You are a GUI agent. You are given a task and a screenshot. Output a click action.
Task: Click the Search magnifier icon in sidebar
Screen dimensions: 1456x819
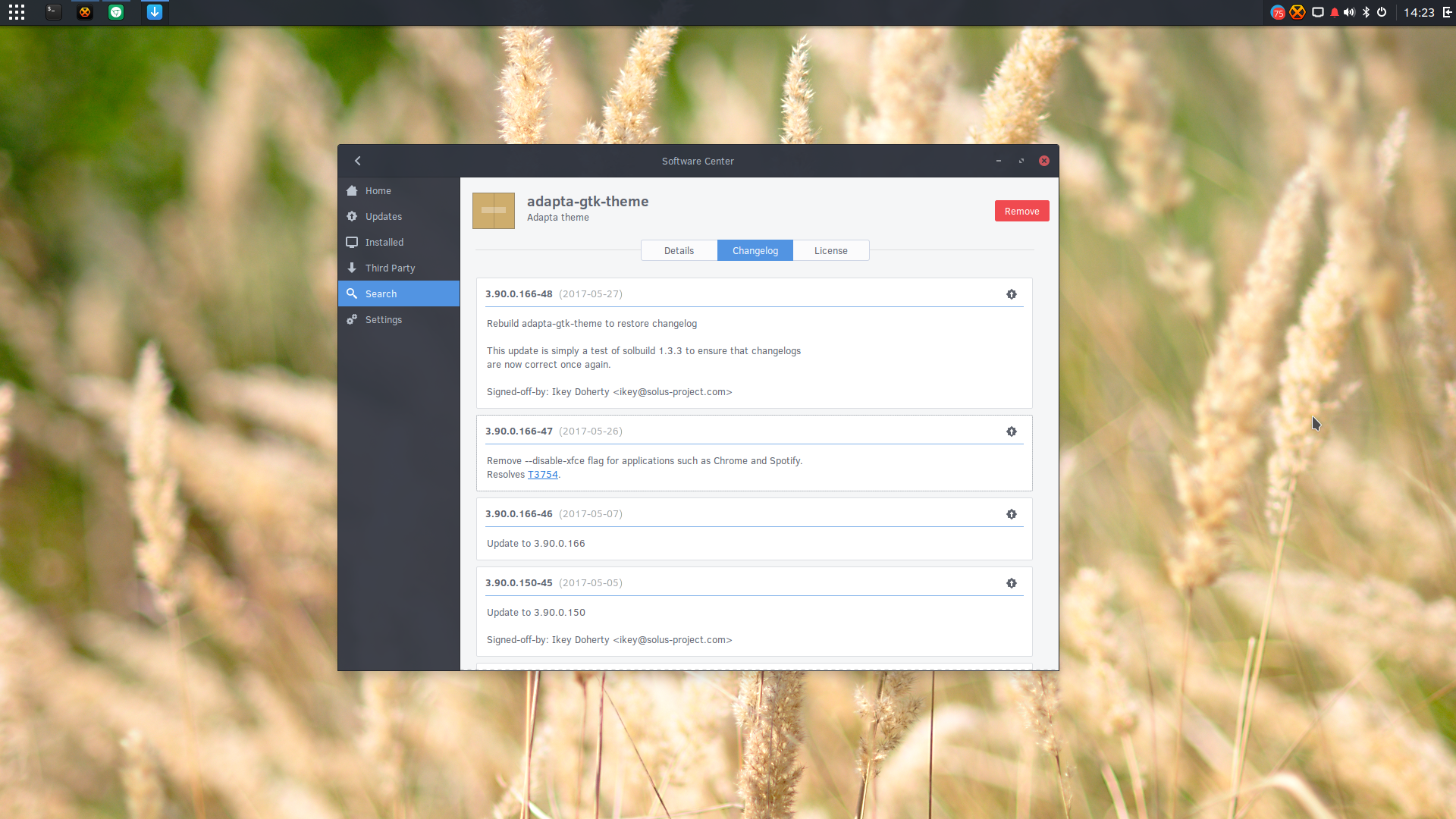coord(352,294)
